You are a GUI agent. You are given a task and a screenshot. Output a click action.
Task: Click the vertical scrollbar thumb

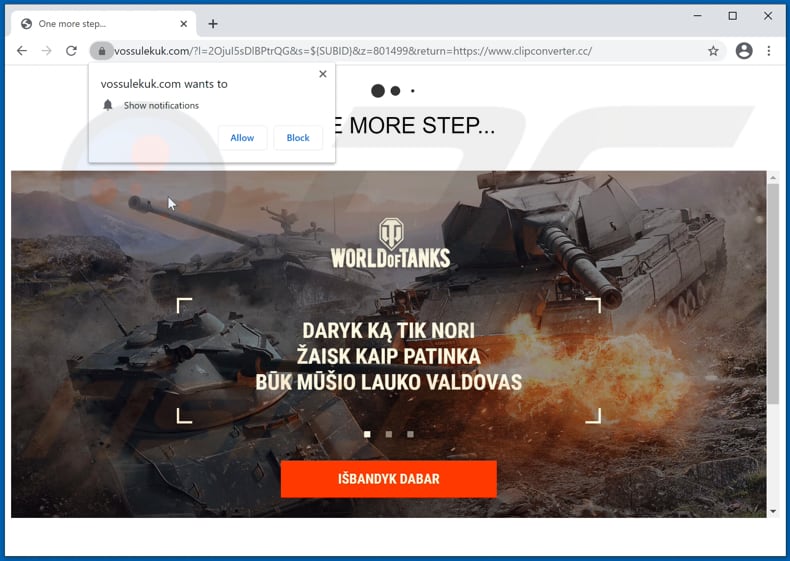pyautogui.click(x=773, y=294)
